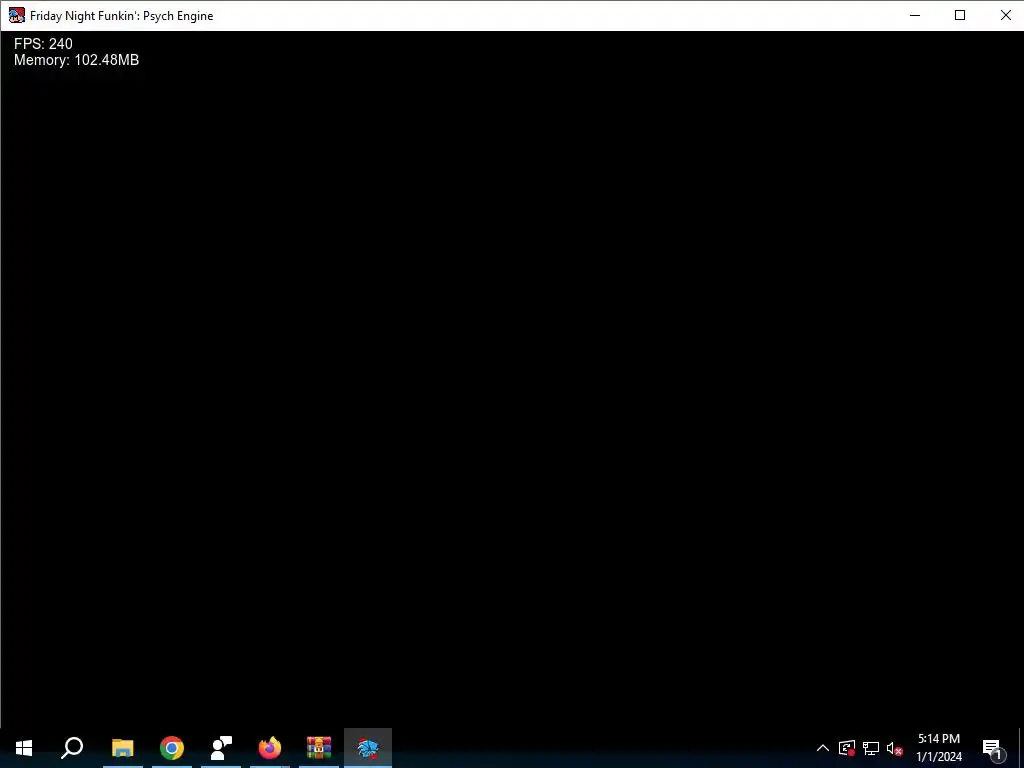
Task: Launch Google Chrome from taskbar
Action: pyautogui.click(x=172, y=748)
